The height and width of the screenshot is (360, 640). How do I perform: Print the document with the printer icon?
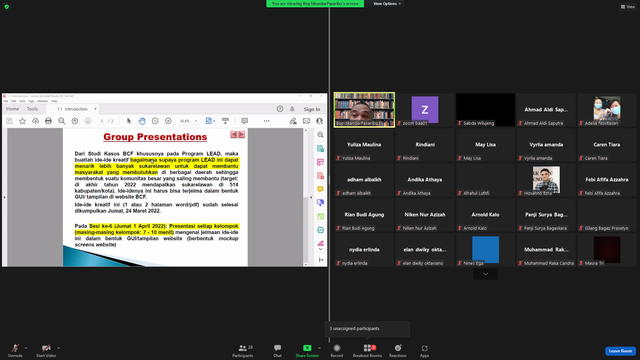tap(48, 121)
